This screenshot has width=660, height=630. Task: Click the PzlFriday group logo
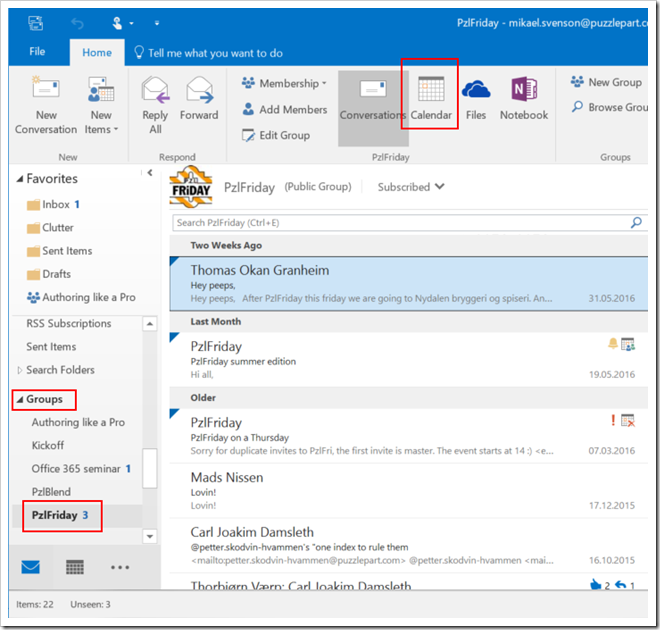point(191,187)
